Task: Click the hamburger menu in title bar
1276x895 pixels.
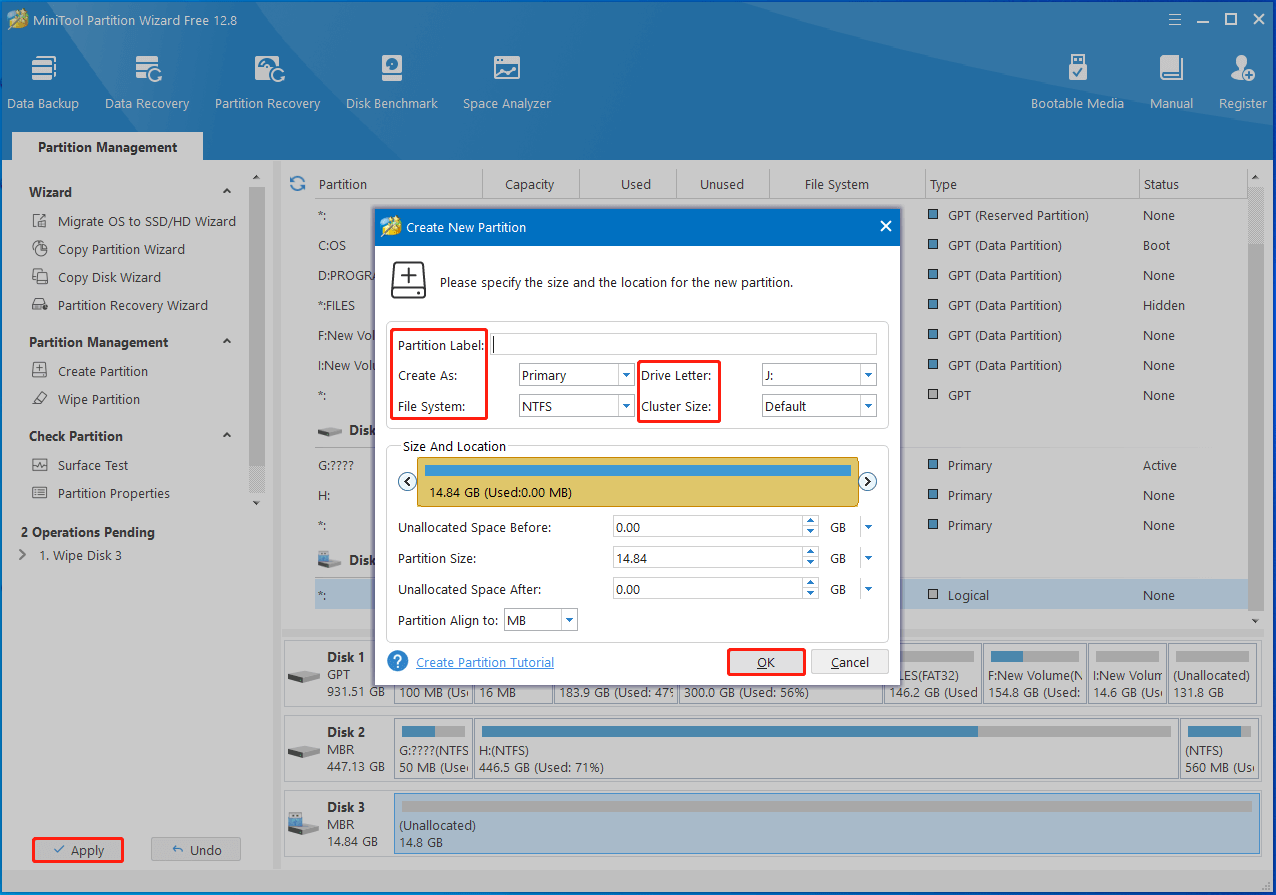Action: (x=1175, y=19)
